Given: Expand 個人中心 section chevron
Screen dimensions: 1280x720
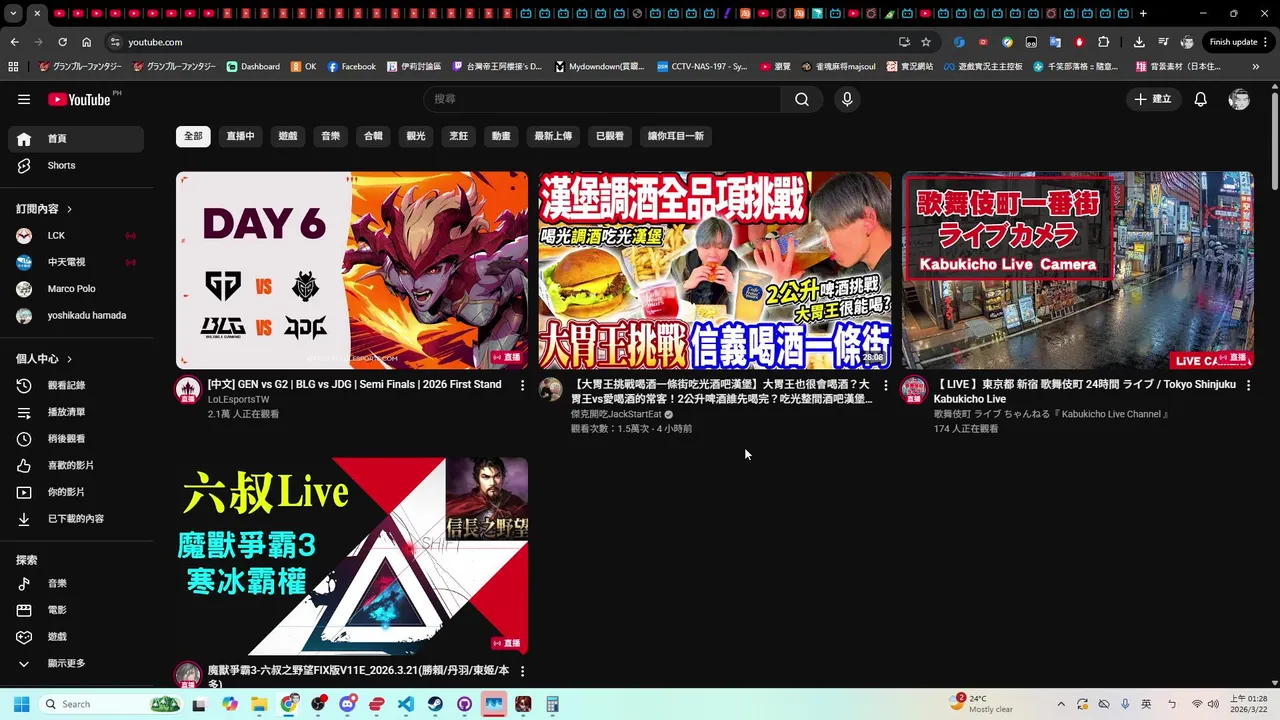Looking at the screenshot, I should pyautogui.click(x=69, y=359).
